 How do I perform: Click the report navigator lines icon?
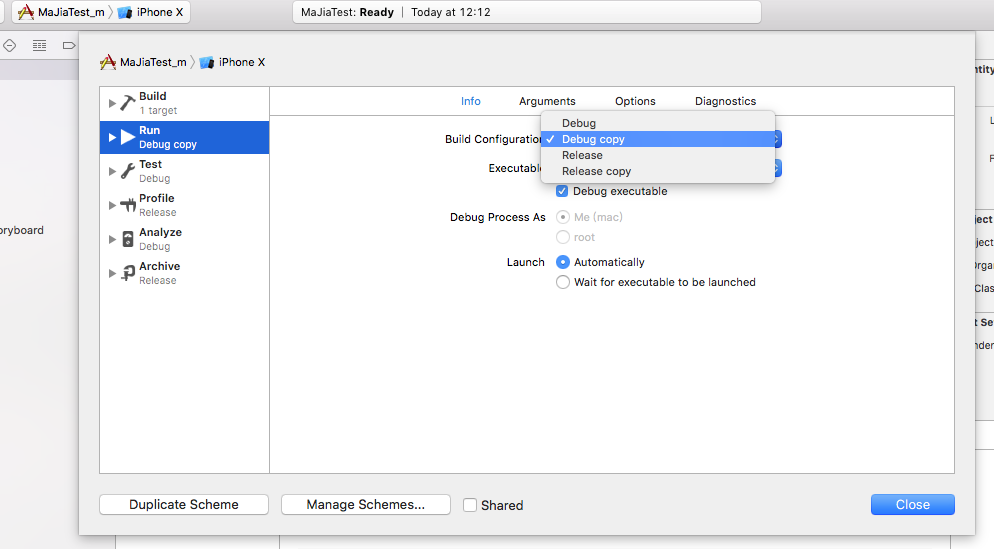[x=39, y=45]
